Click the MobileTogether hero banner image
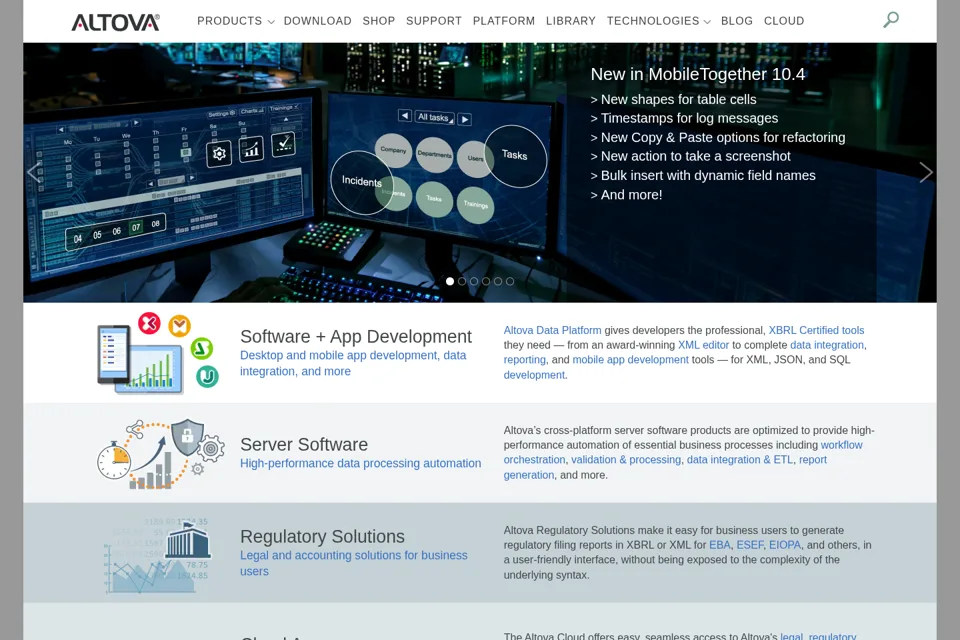The image size is (960, 640). pos(480,172)
